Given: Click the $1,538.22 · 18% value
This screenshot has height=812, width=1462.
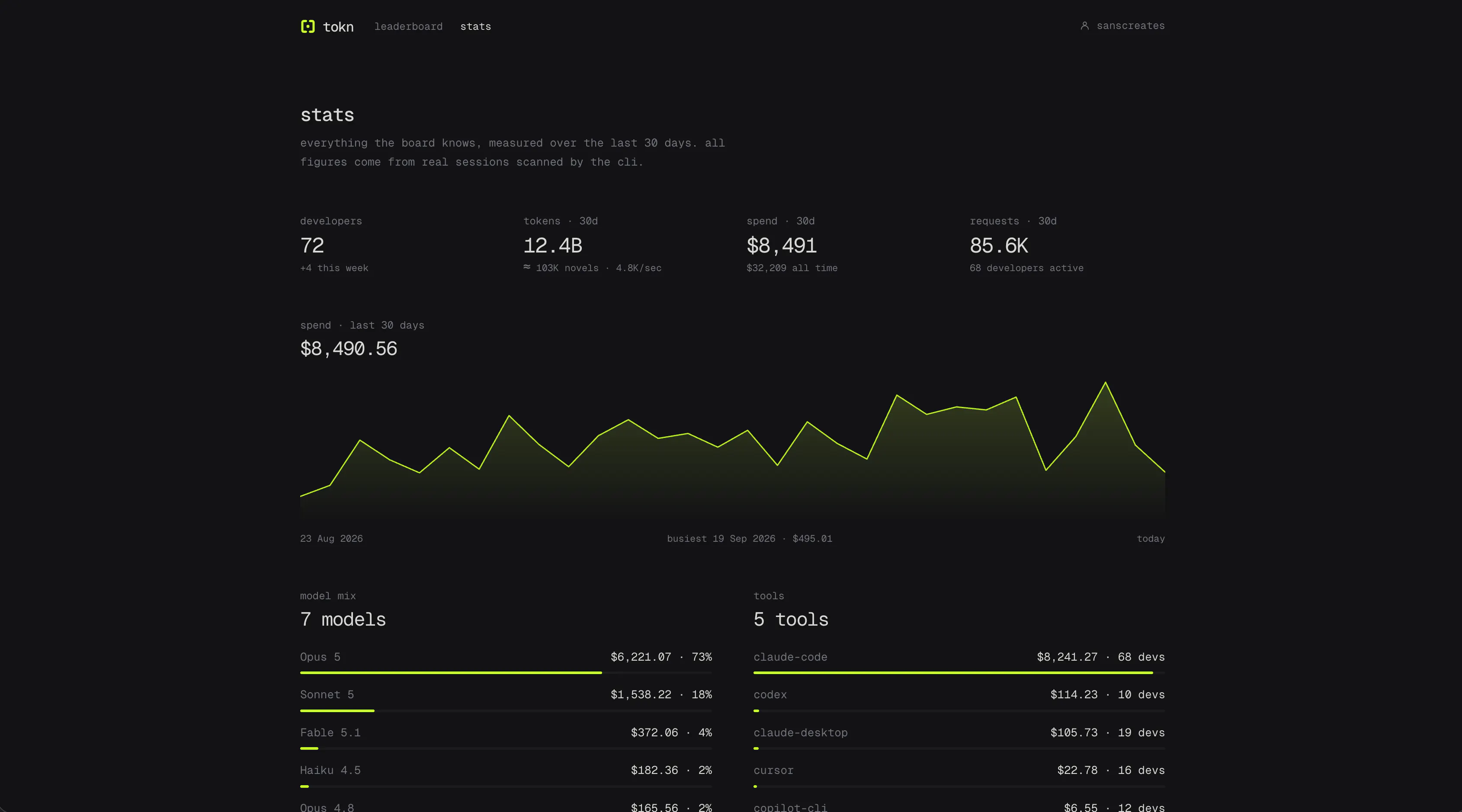Looking at the screenshot, I should 661,694.
